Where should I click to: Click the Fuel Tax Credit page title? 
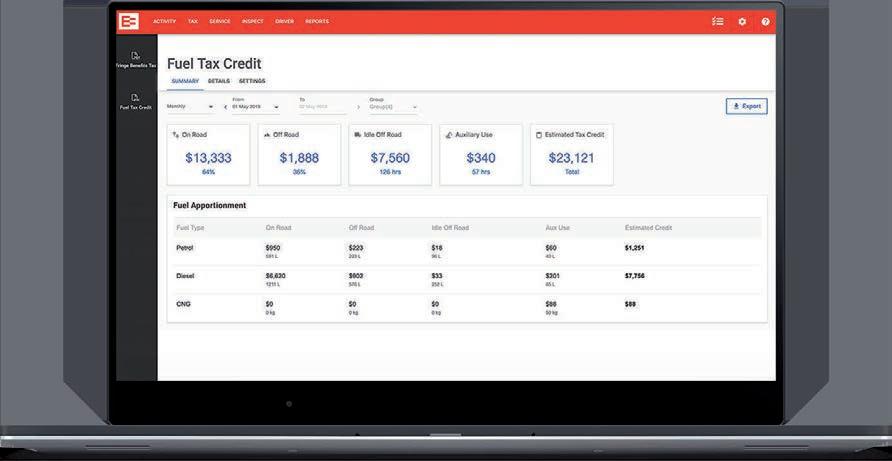(214, 64)
